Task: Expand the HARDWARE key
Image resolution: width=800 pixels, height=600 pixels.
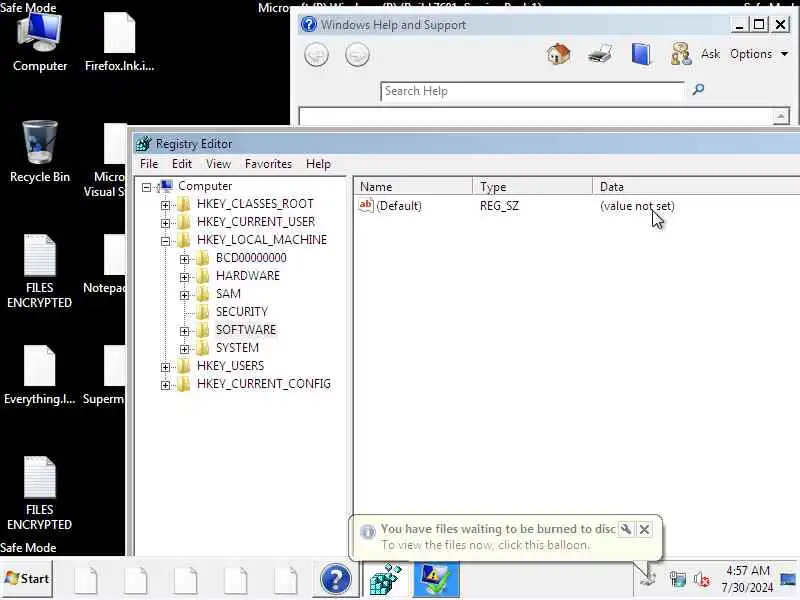Action: pyautogui.click(x=184, y=277)
